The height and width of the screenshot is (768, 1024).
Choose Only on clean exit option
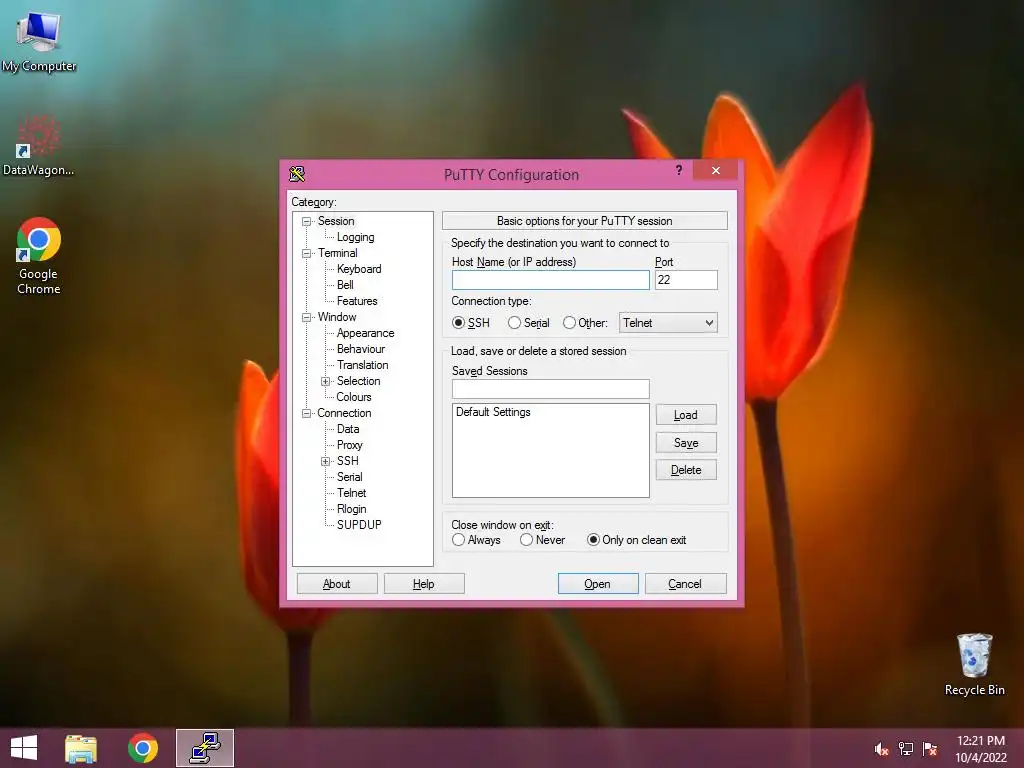(x=593, y=540)
